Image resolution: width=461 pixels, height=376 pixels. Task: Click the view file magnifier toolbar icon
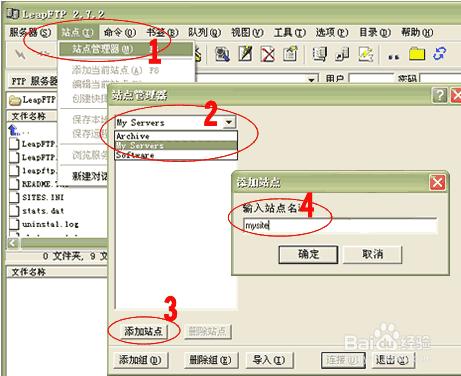point(222,54)
